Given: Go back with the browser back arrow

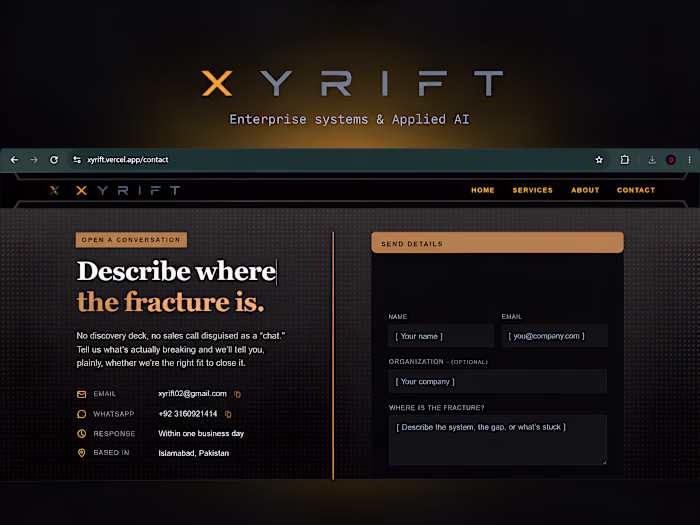Looking at the screenshot, I should click(x=14, y=160).
